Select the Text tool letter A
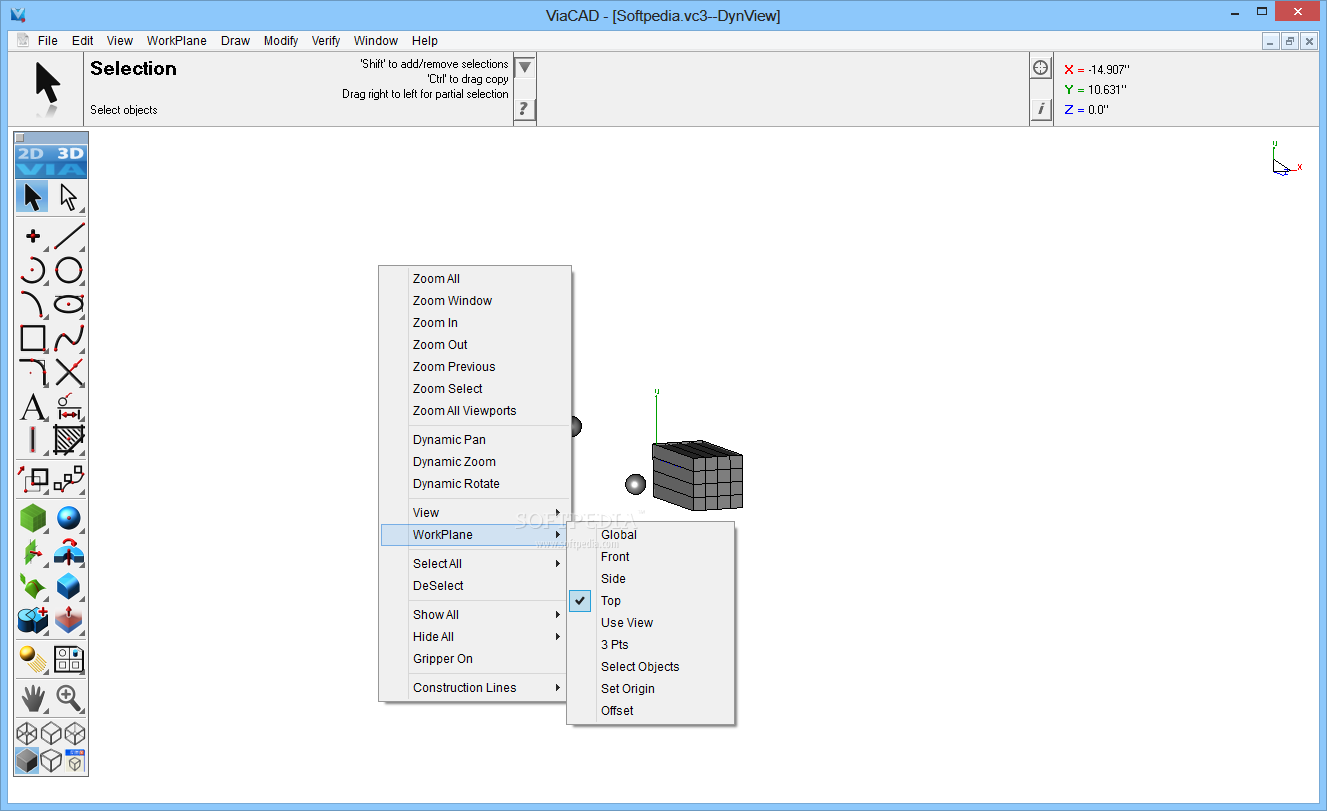 33,407
